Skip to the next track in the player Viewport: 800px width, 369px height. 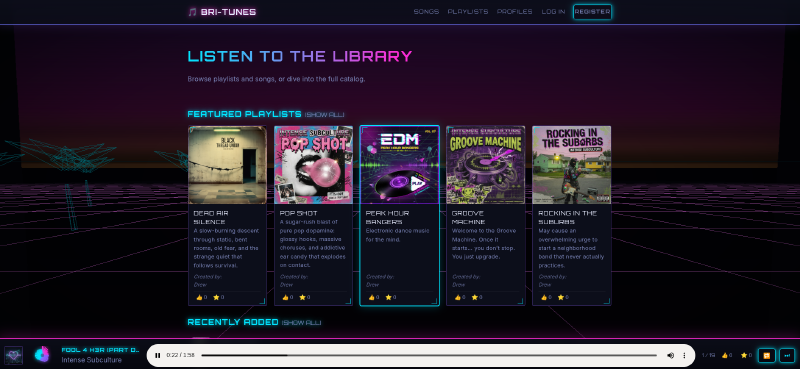[787, 355]
